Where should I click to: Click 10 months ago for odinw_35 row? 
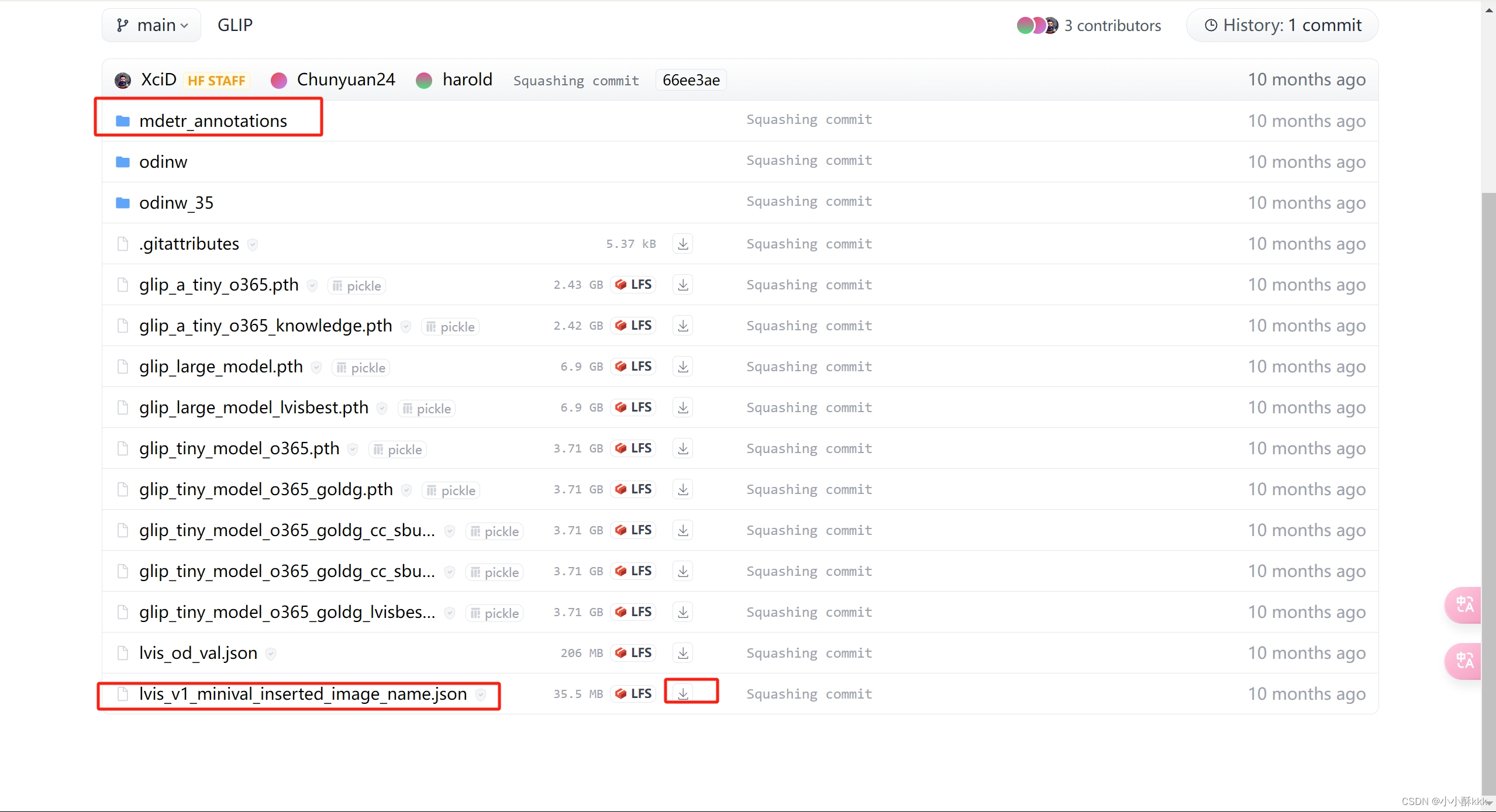1307,203
